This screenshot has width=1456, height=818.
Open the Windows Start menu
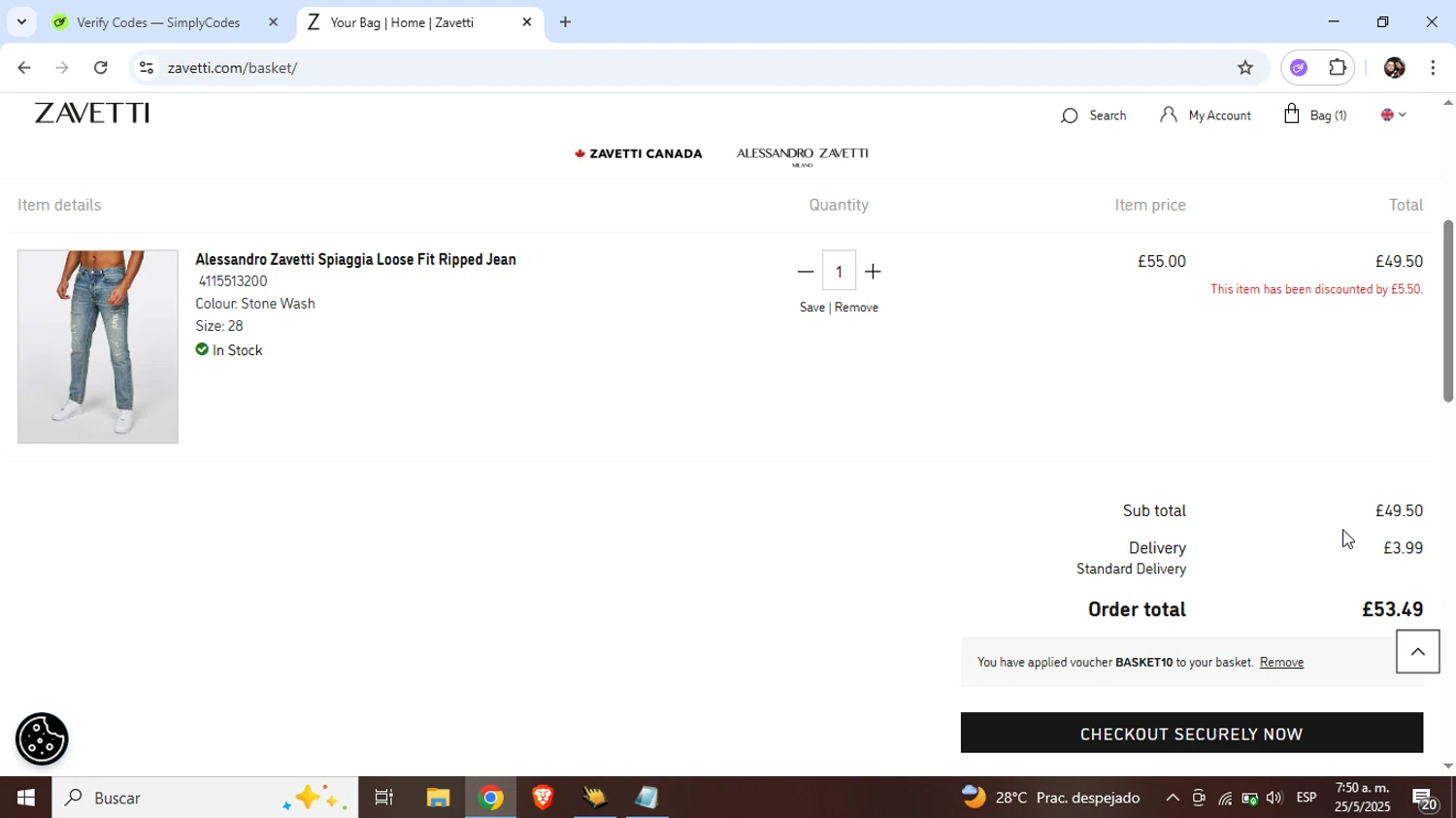tap(25, 798)
